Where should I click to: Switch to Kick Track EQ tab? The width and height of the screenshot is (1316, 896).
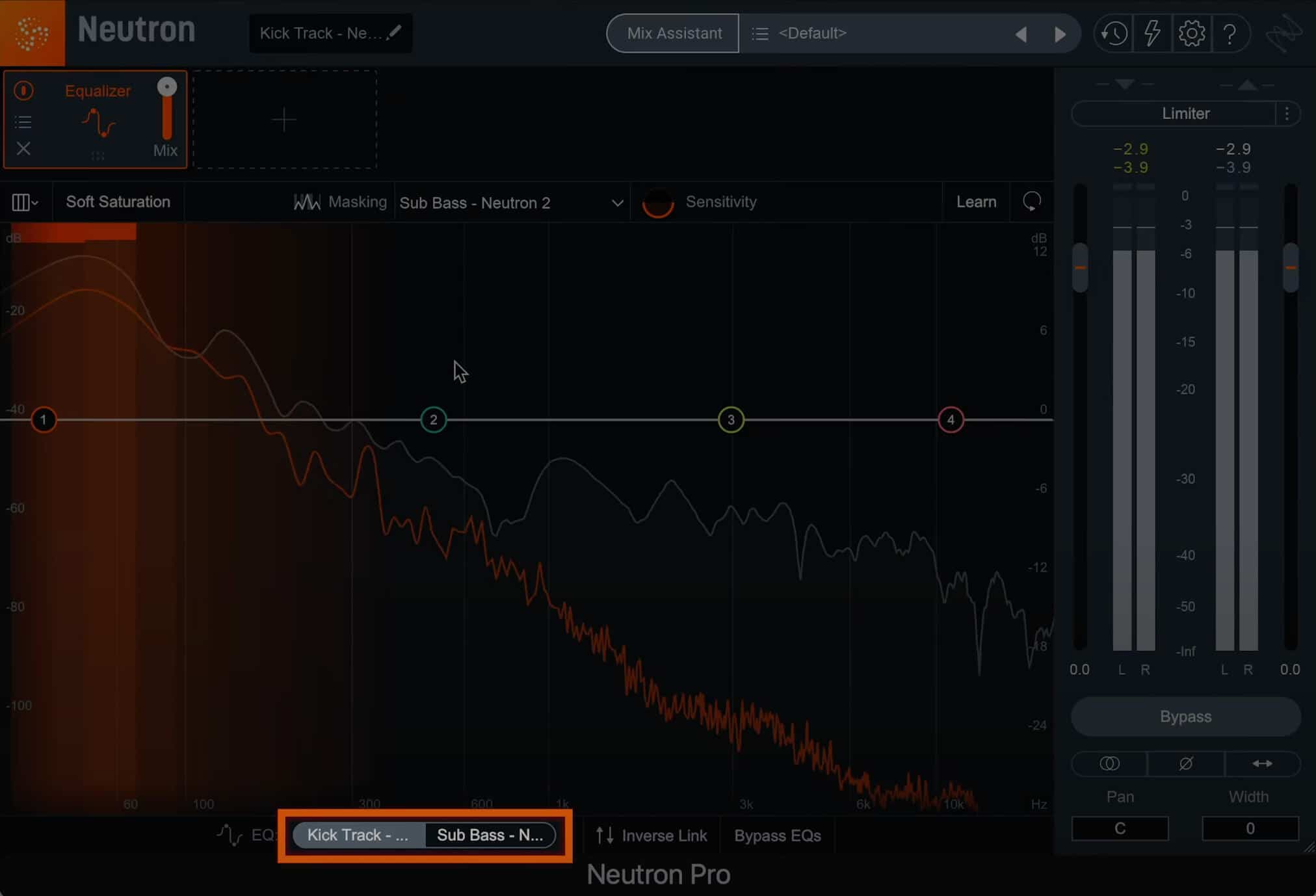(358, 835)
